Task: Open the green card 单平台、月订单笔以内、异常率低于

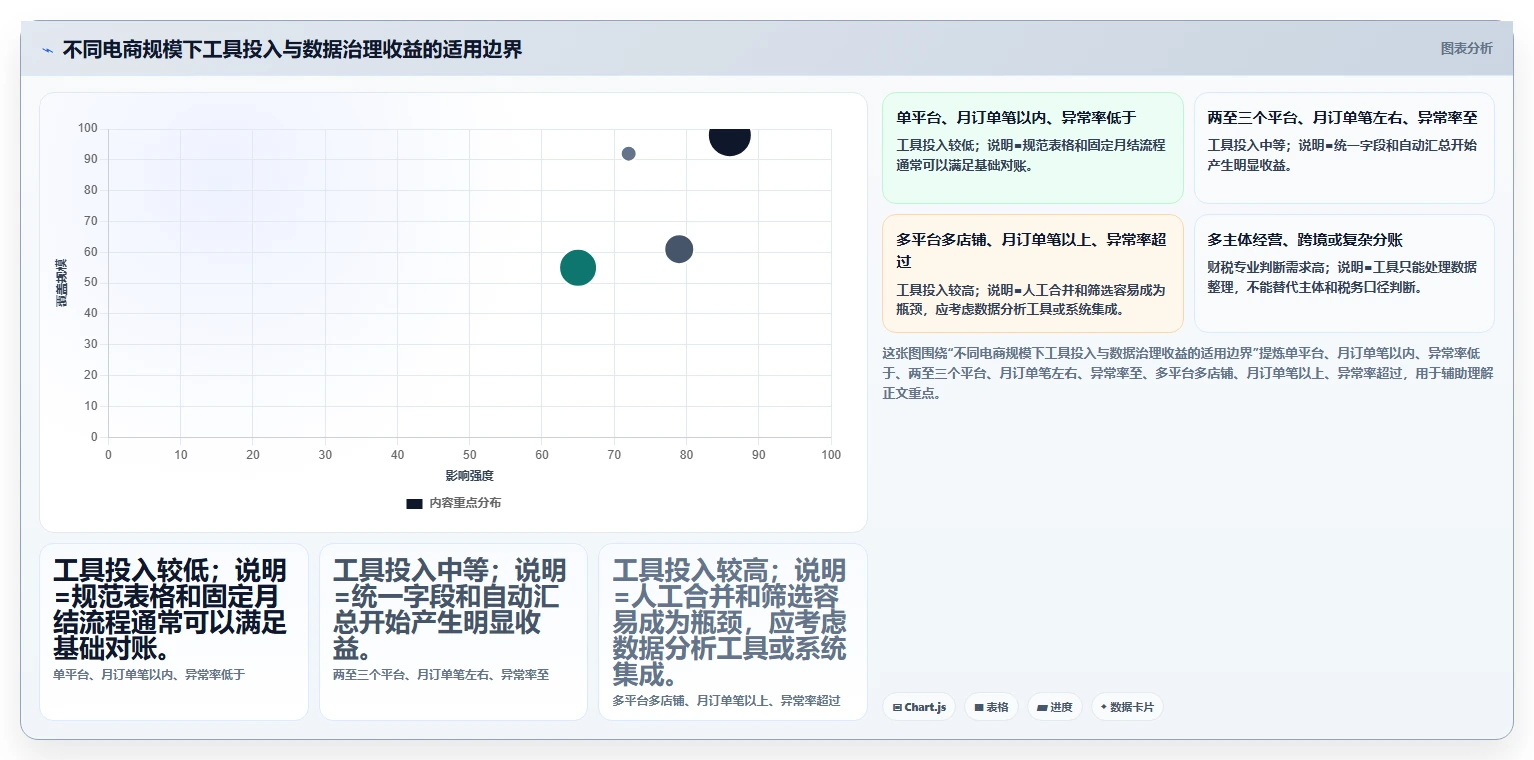Action: 1032,148
